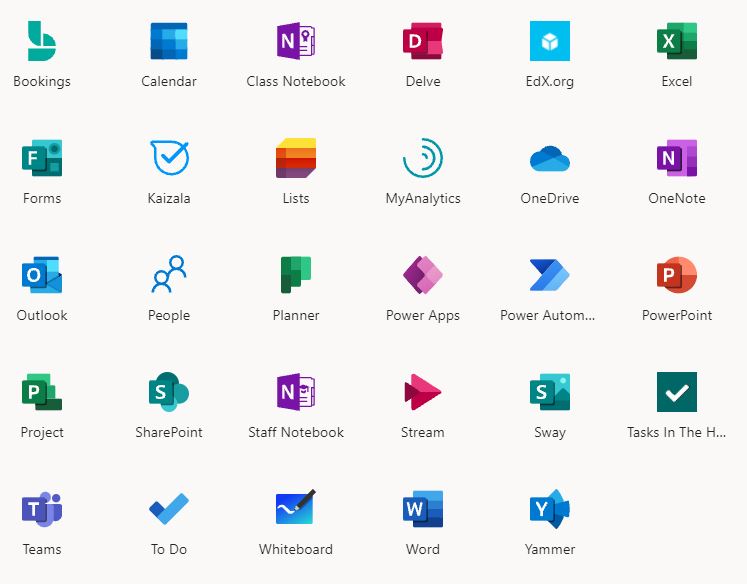Launch the MyAnalytics spiral icon

[x=423, y=158]
